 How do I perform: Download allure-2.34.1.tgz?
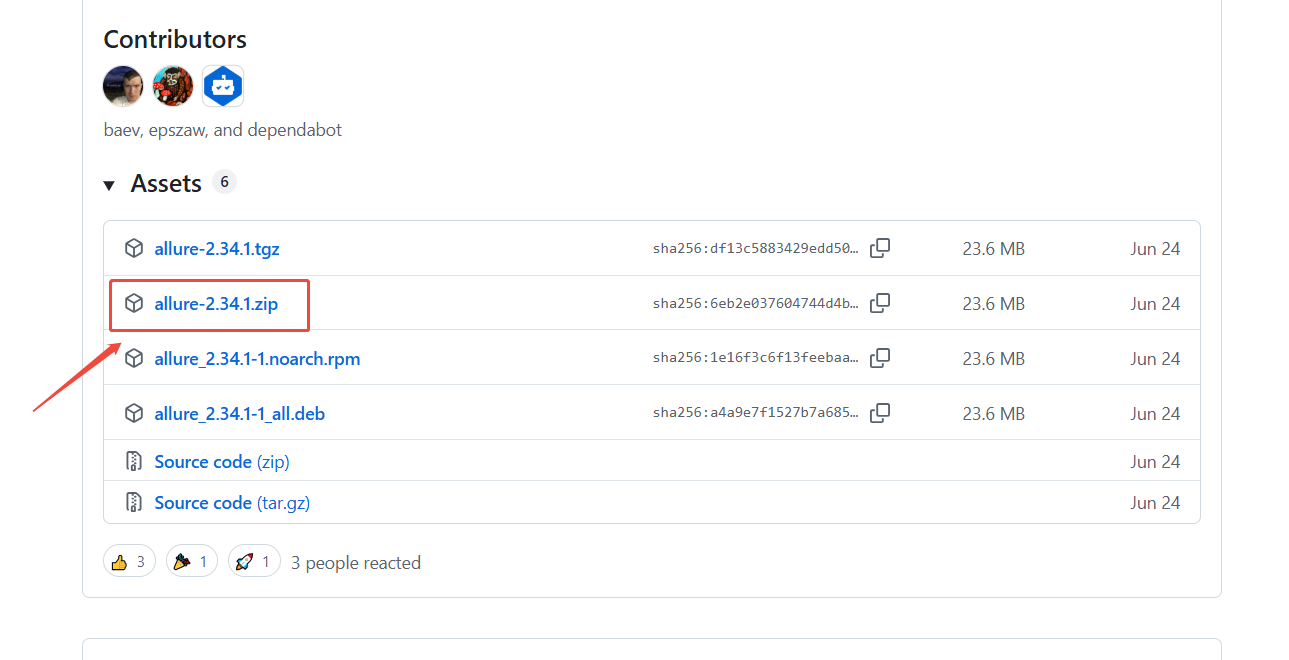click(x=217, y=249)
